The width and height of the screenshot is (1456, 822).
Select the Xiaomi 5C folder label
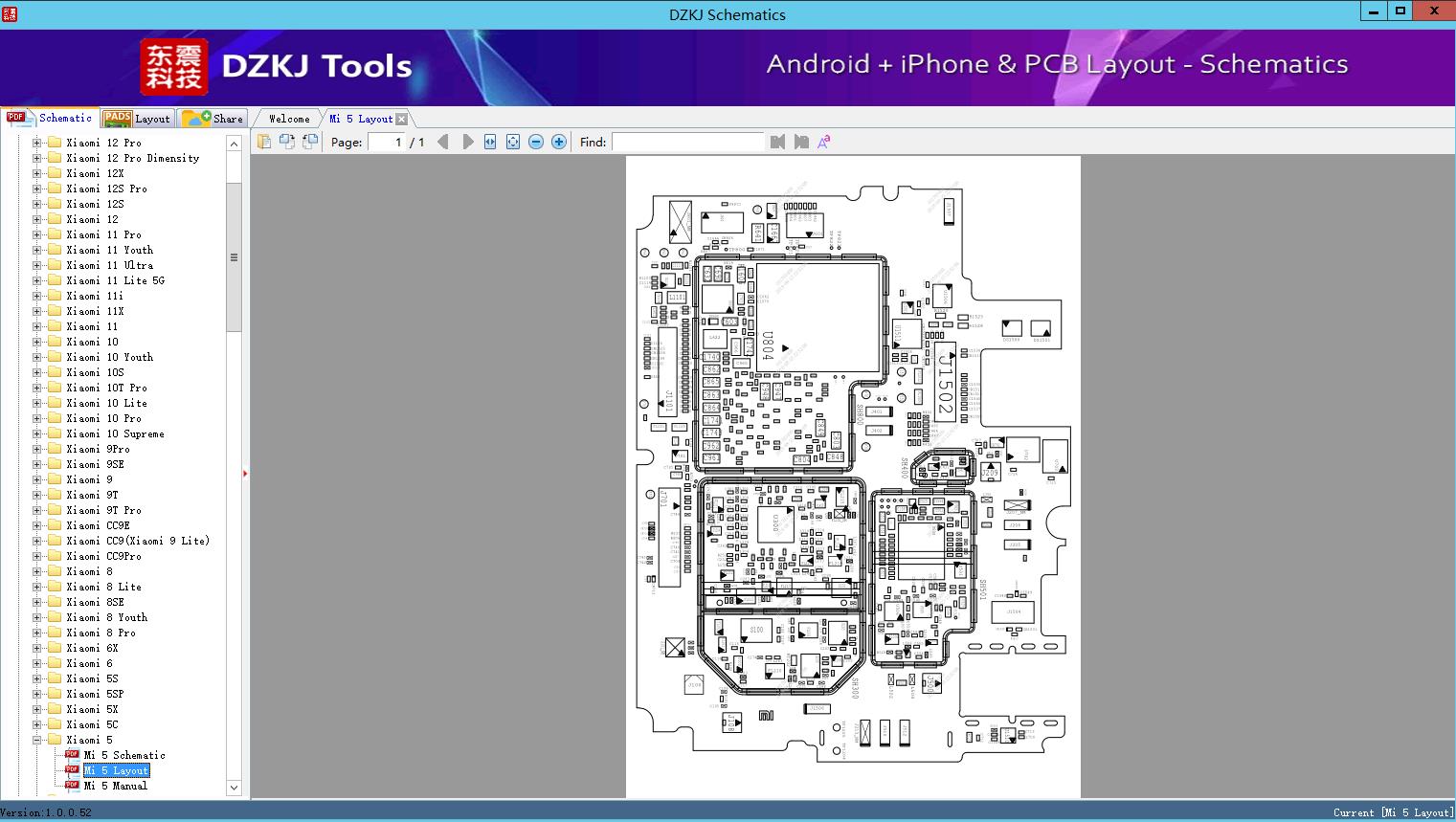92,724
